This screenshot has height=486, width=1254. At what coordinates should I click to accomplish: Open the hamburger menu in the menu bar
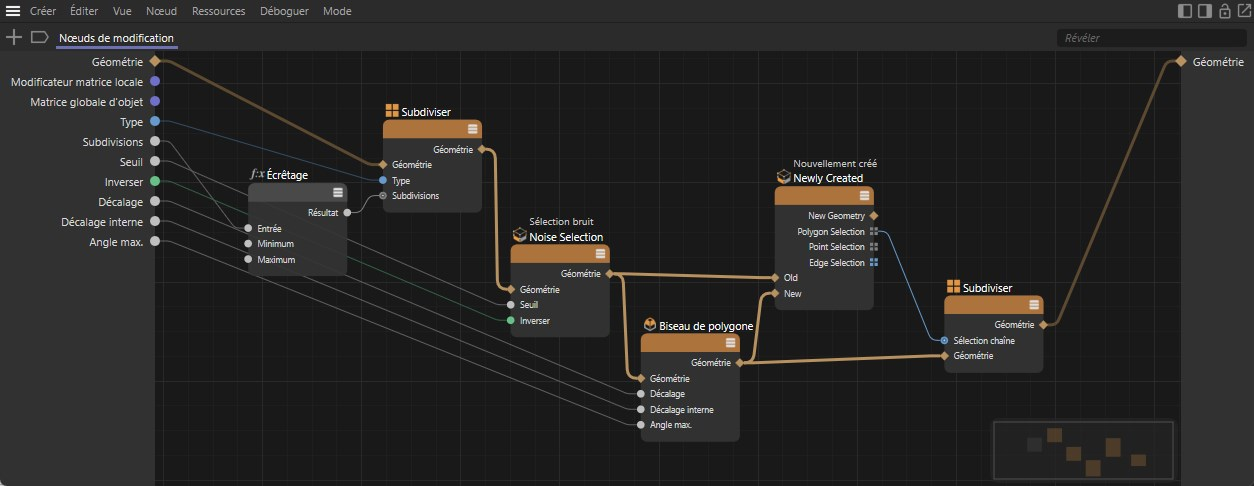(13, 12)
